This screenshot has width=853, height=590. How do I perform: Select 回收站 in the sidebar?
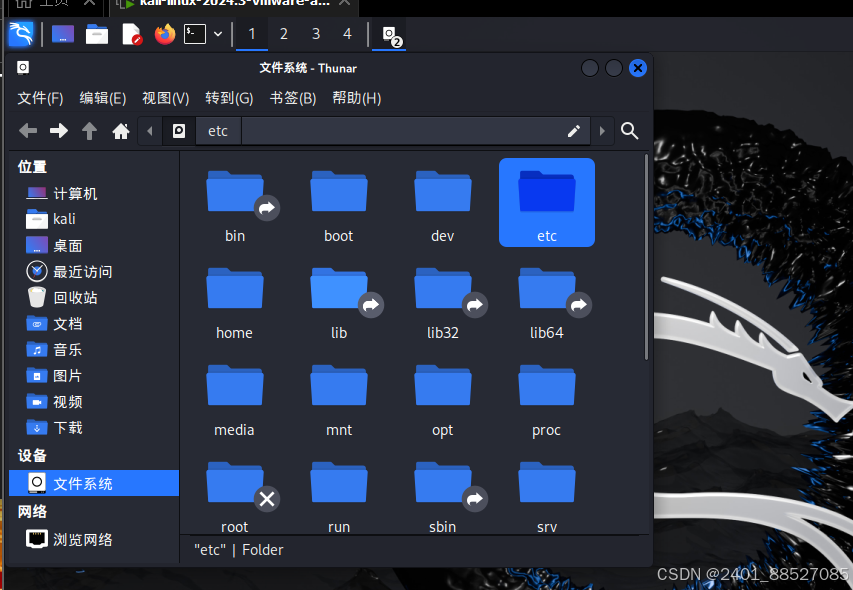(x=74, y=297)
